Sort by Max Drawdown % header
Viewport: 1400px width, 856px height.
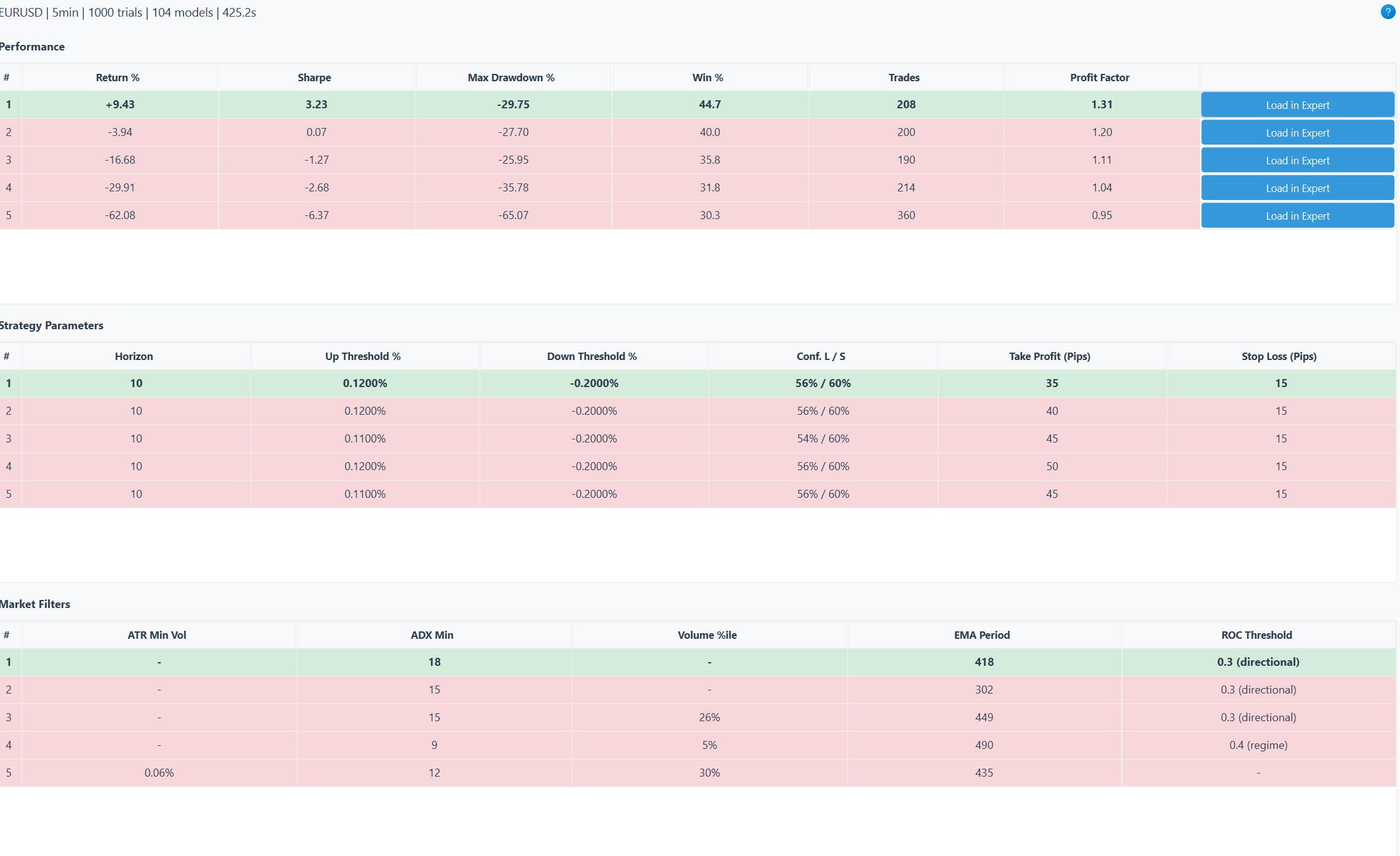coord(511,77)
